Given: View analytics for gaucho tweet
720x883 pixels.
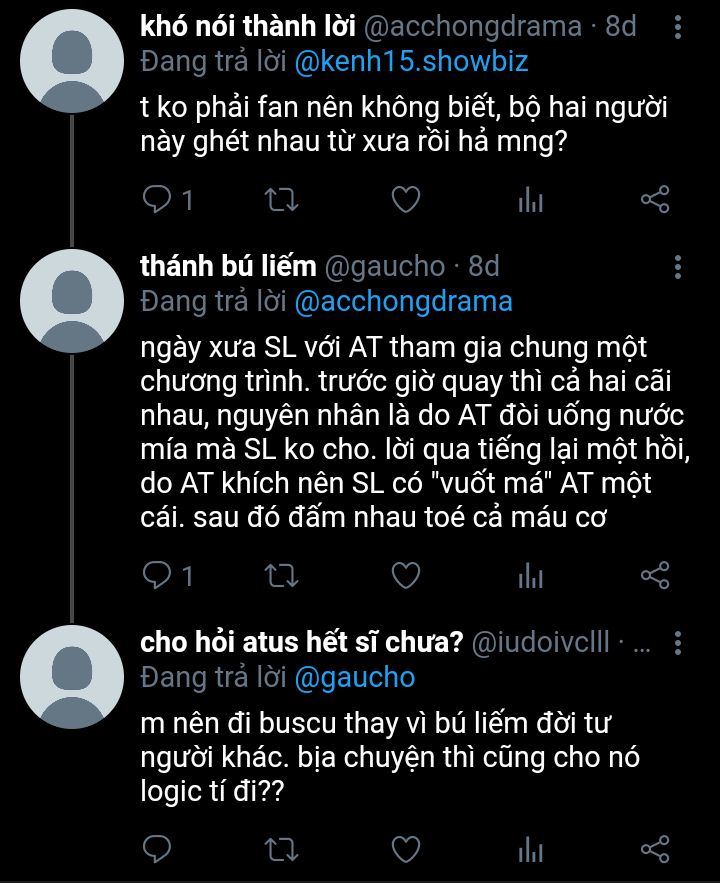Looking at the screenshot, I should pos(530,575).
